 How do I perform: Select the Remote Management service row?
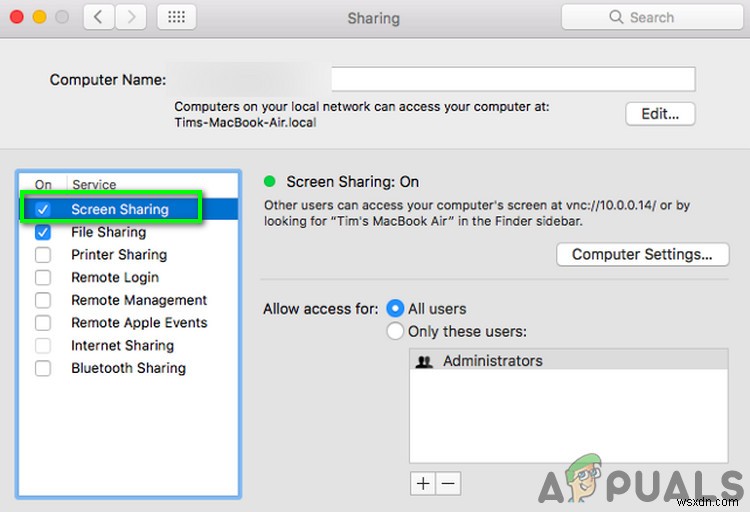pos(129,300)
